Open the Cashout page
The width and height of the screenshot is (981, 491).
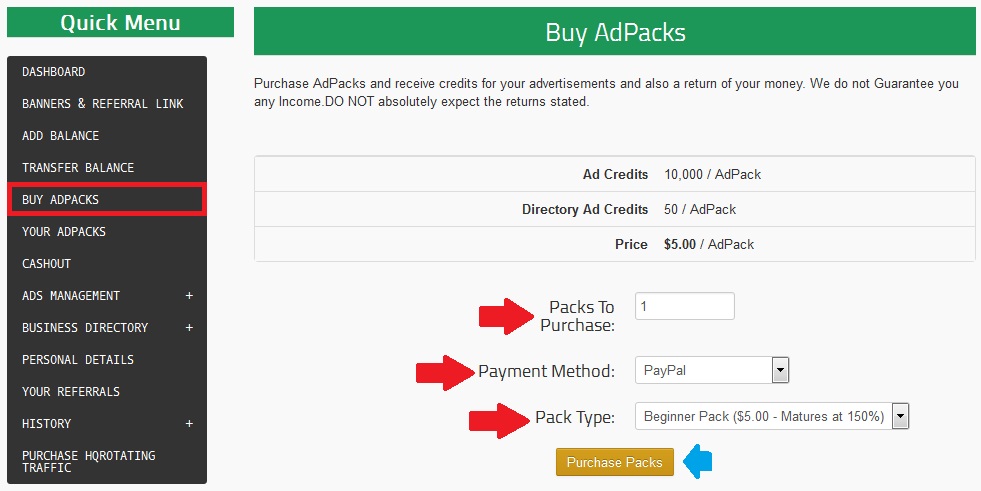click(47, 264)
